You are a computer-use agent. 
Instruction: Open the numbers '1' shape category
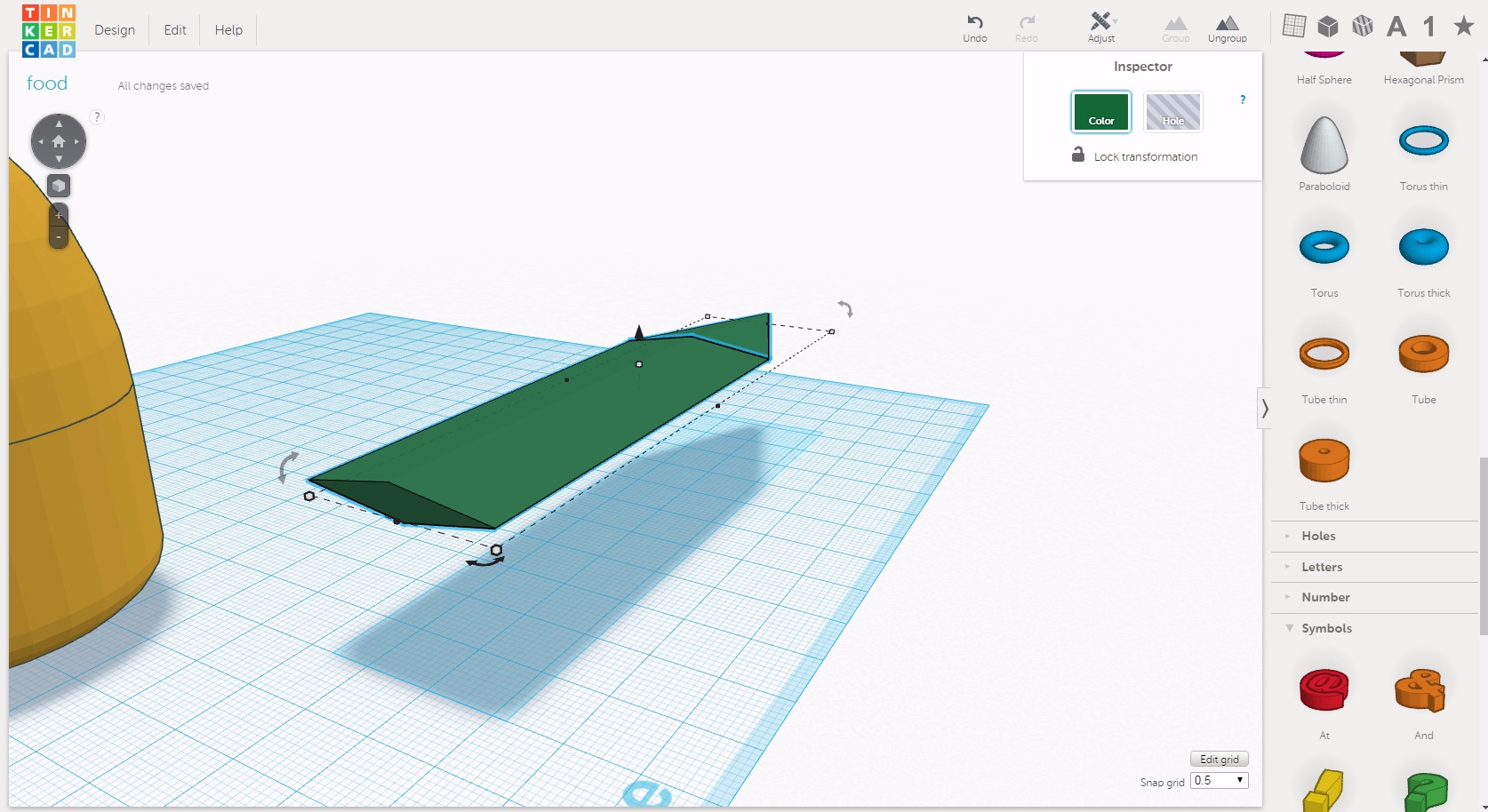point(1428,27)
